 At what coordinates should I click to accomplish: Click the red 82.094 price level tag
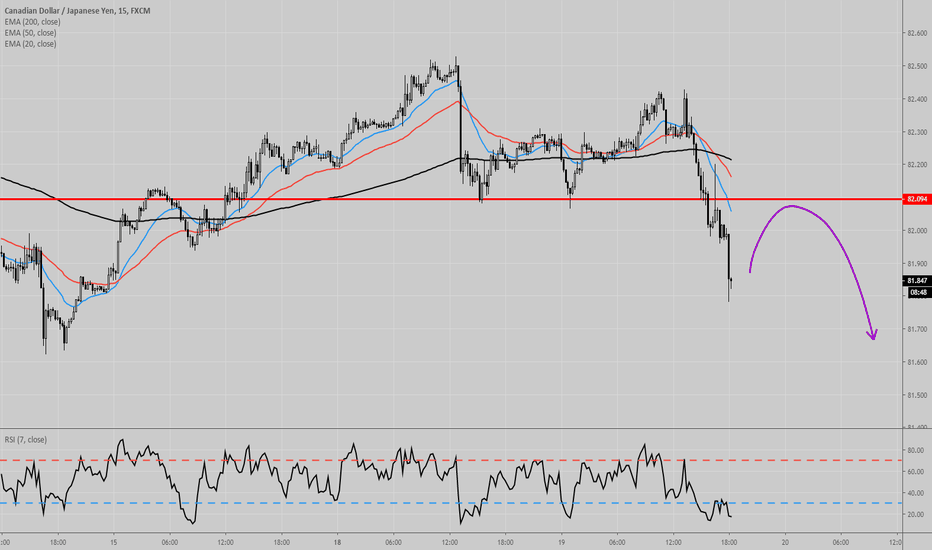click(916, 200)
